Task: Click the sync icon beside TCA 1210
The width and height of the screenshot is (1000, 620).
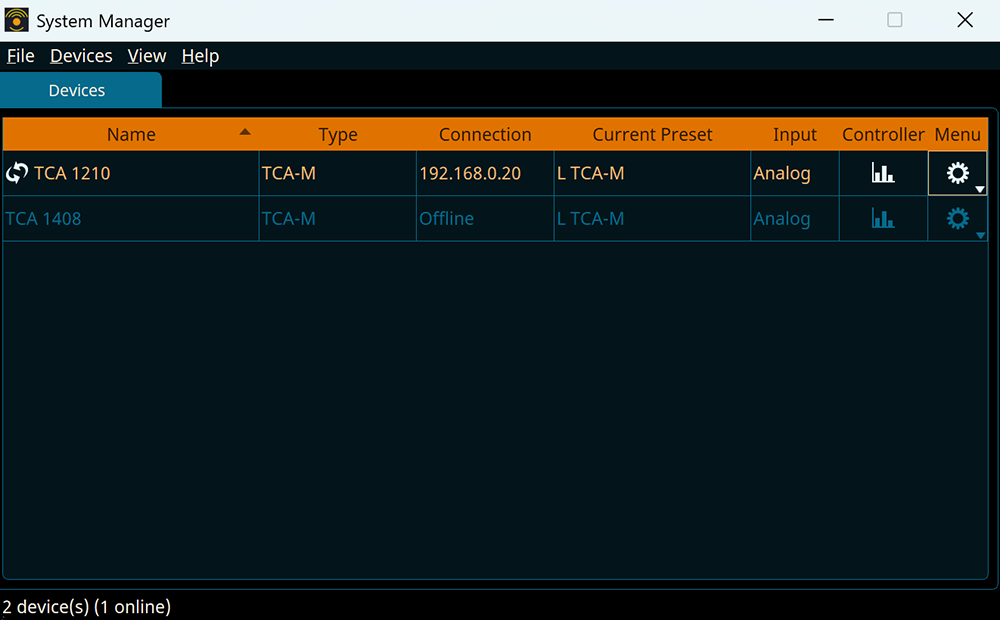Action: point(17,173)
